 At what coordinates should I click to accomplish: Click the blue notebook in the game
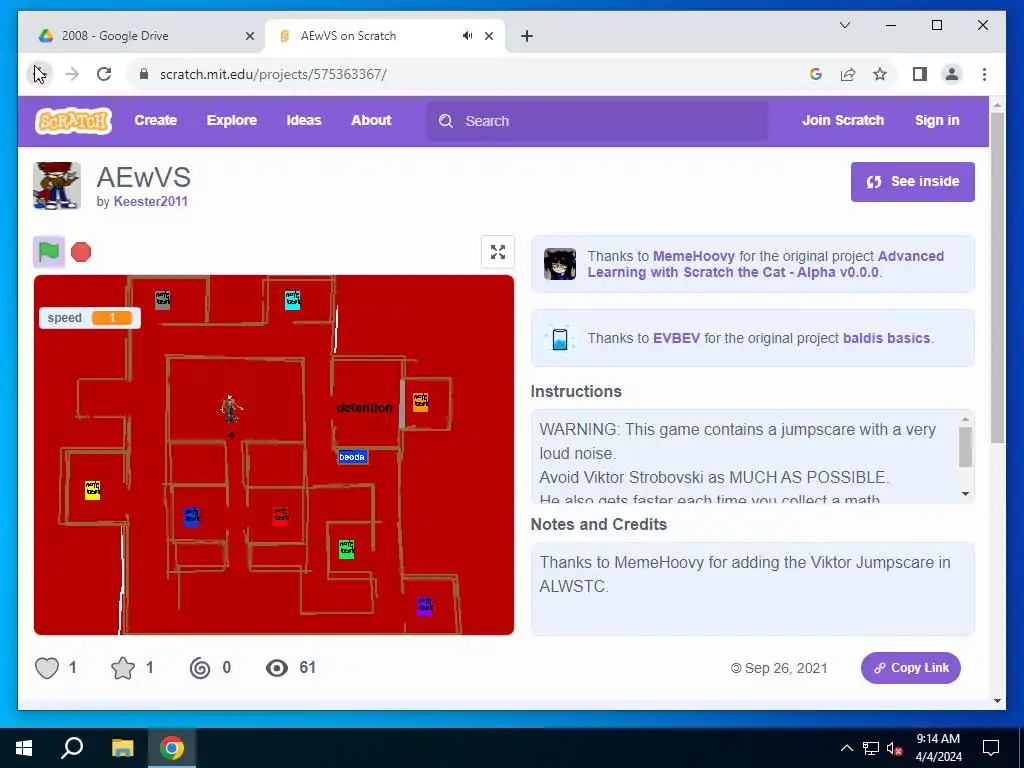pyautogui.click(x=191, y=516)
